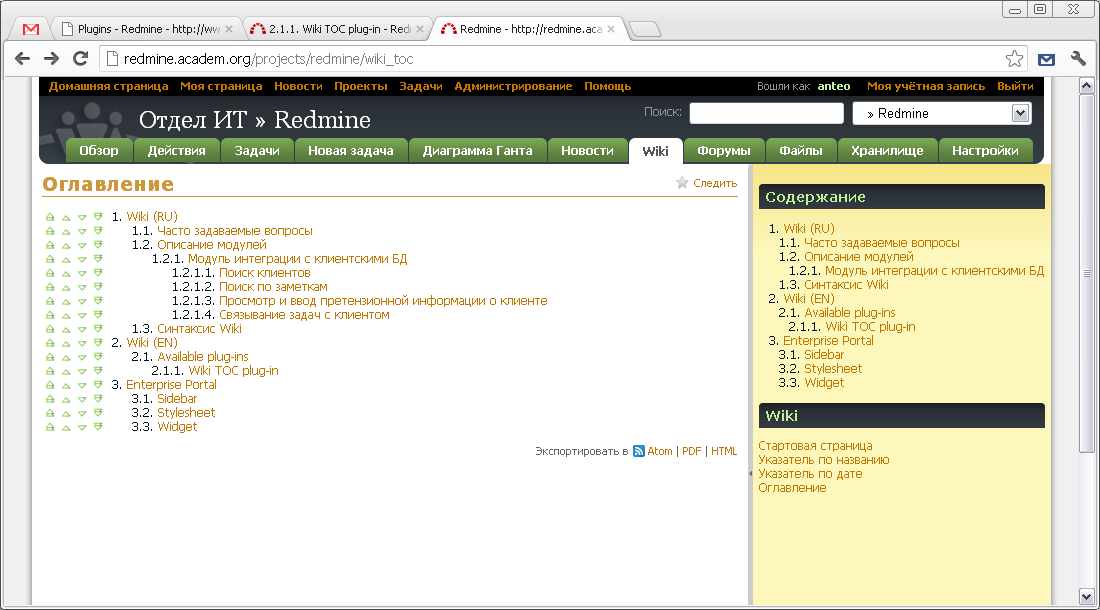This screenshot has width=1100, height=610.
Task: Export page as HTML
Action: point(724,452)
